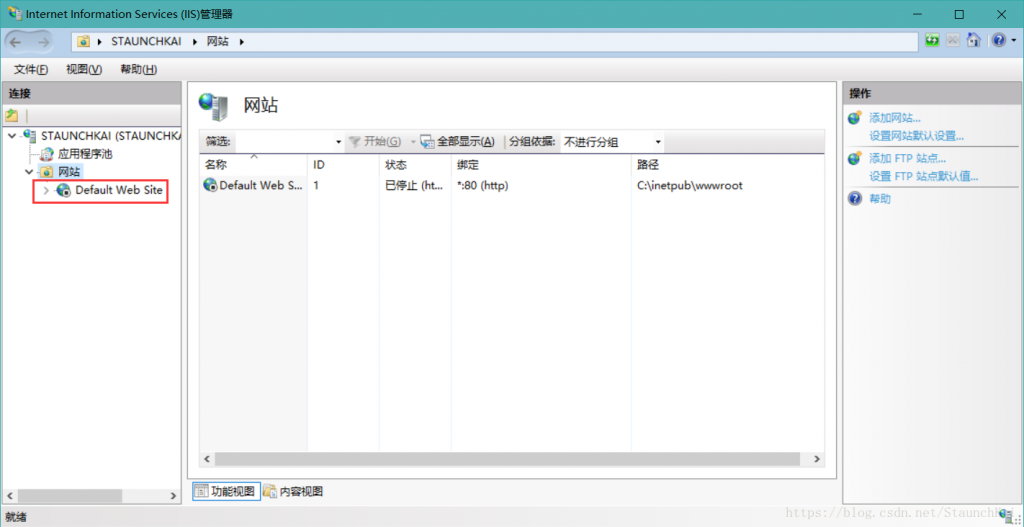Image resolution: width=1024 pixels, height=527 pixels.
Task: Open the 视图 menu
Action: click(x=84, y=69)
